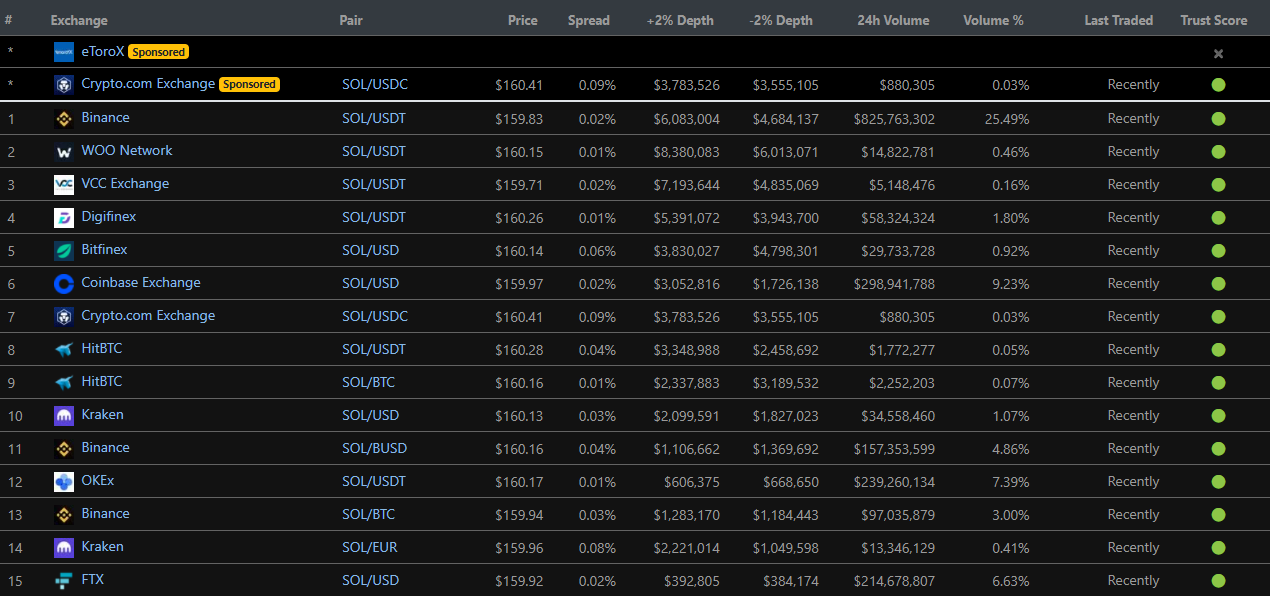Sort by the Trust Score column header
Screen dimensions: 1270x596
click(x=1213, y=20)
